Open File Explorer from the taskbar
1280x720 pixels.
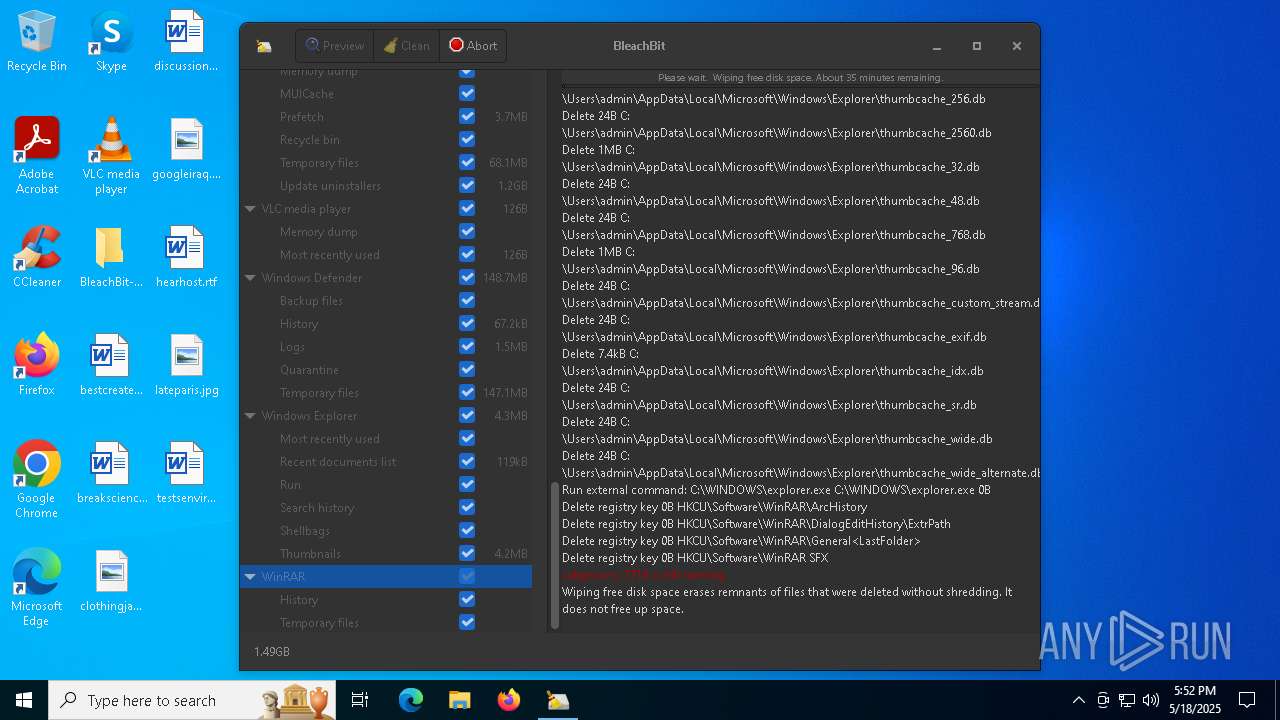[459, 700]
